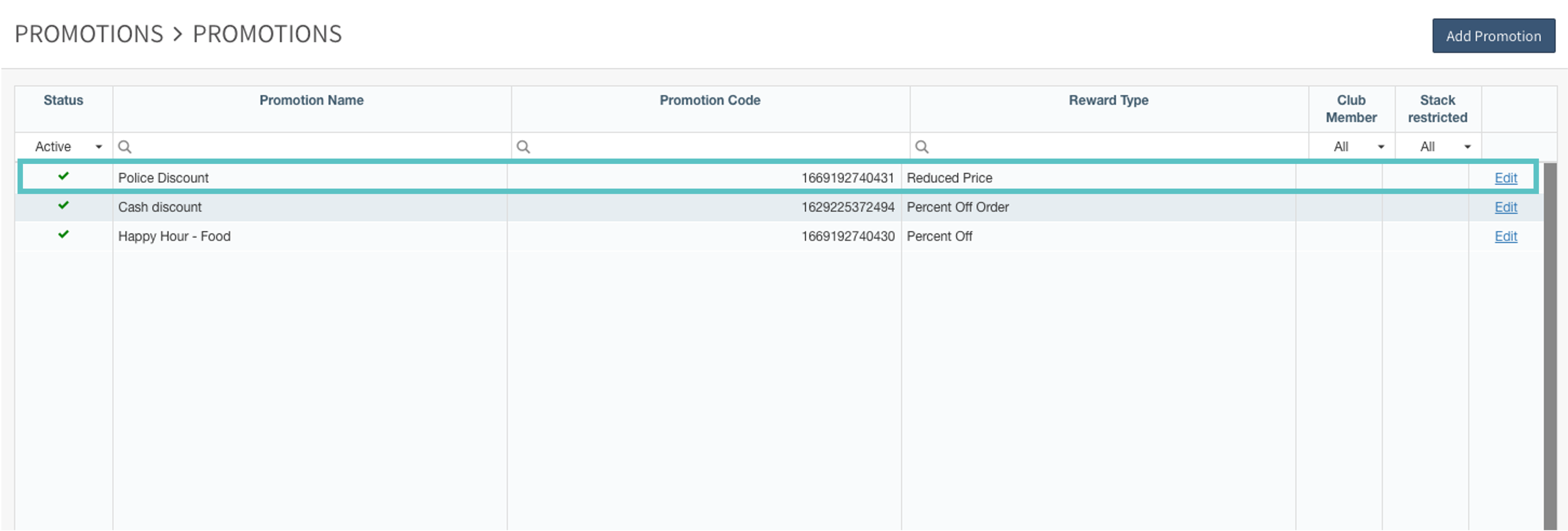Sort by Reward Type column header
The image size is (1568, 531).
(x=1108, y=101)
